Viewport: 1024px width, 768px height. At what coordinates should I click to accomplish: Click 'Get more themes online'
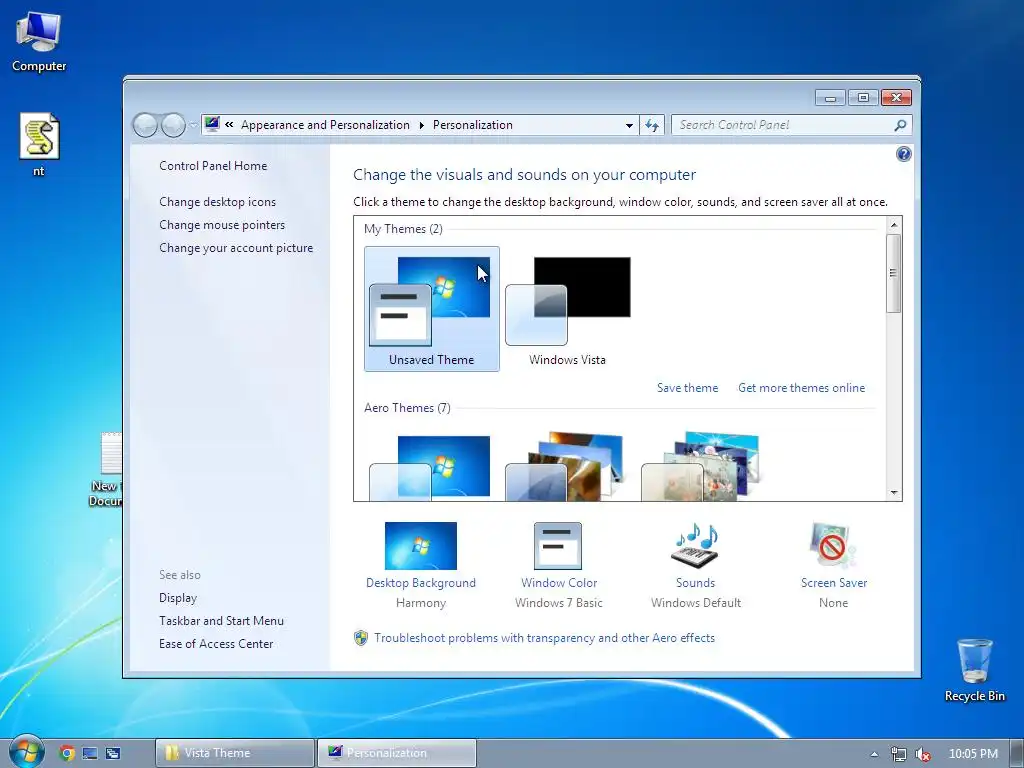801,388
